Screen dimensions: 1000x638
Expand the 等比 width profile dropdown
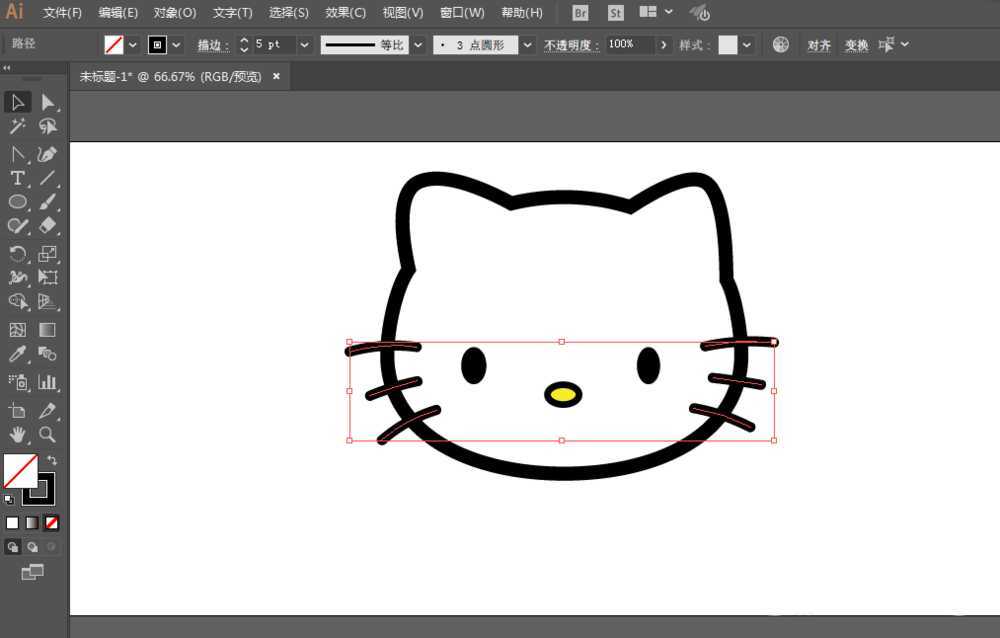[418, 44]
